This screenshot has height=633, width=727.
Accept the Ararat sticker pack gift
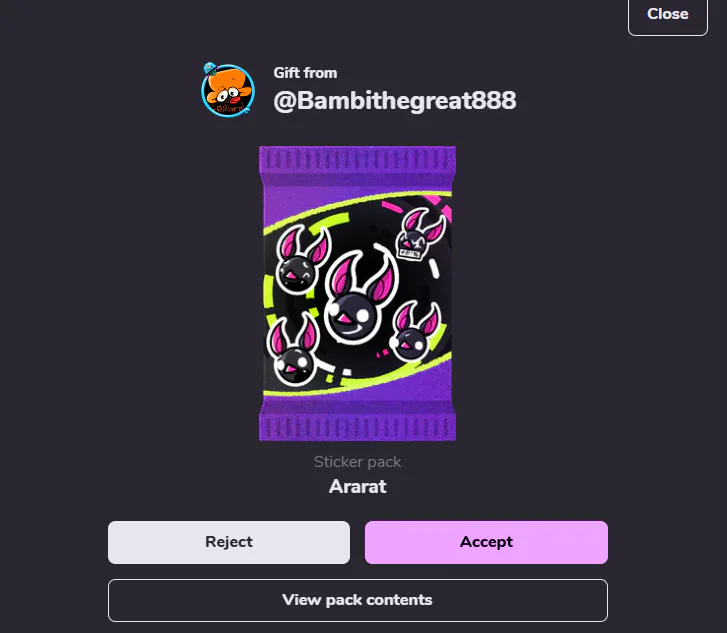486,542
